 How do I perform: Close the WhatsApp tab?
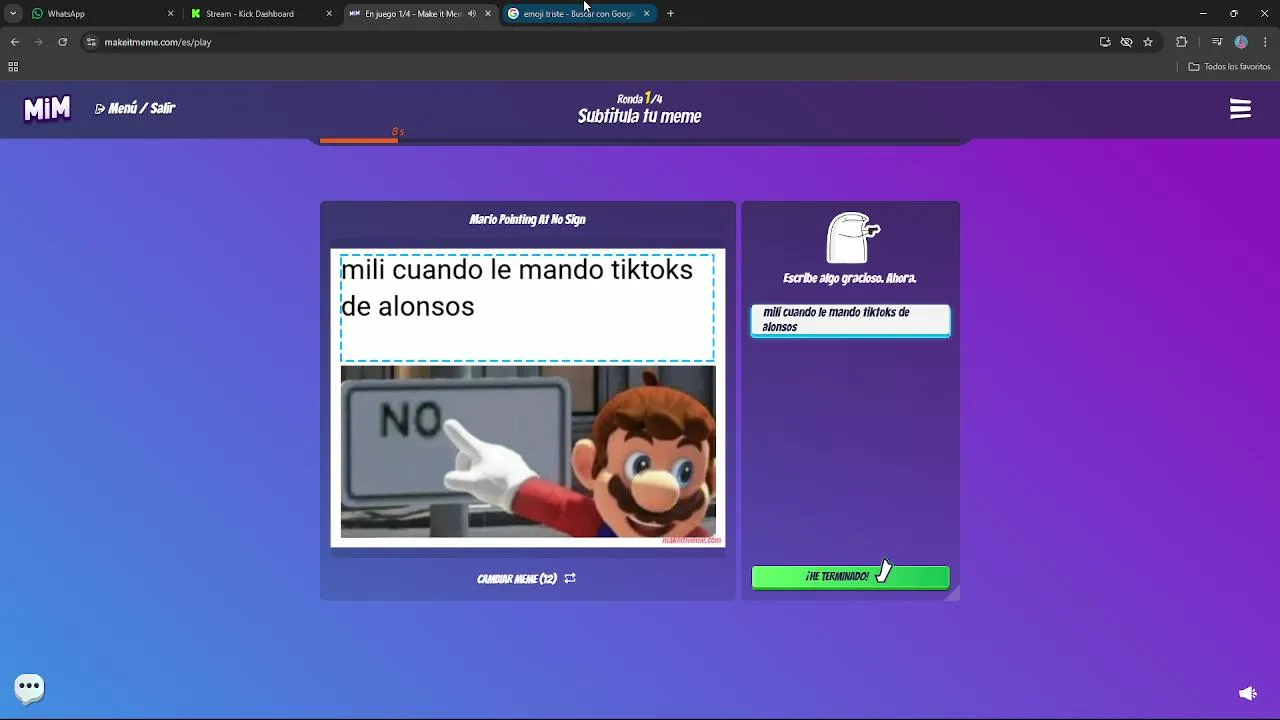click(x=170, y=14)
